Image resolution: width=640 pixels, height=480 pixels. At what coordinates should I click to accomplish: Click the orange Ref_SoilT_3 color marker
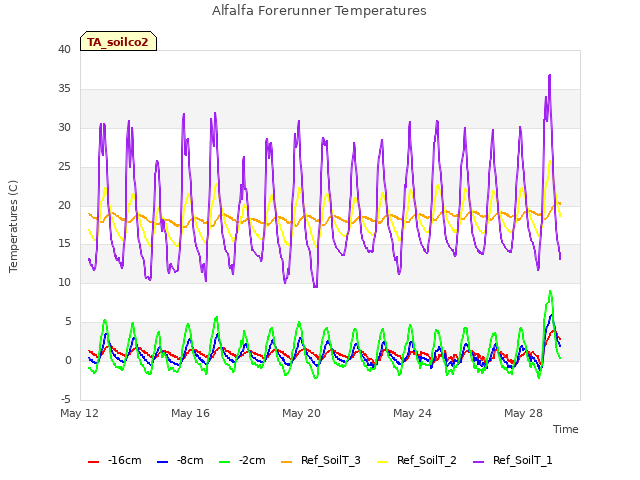coord(287,462)
